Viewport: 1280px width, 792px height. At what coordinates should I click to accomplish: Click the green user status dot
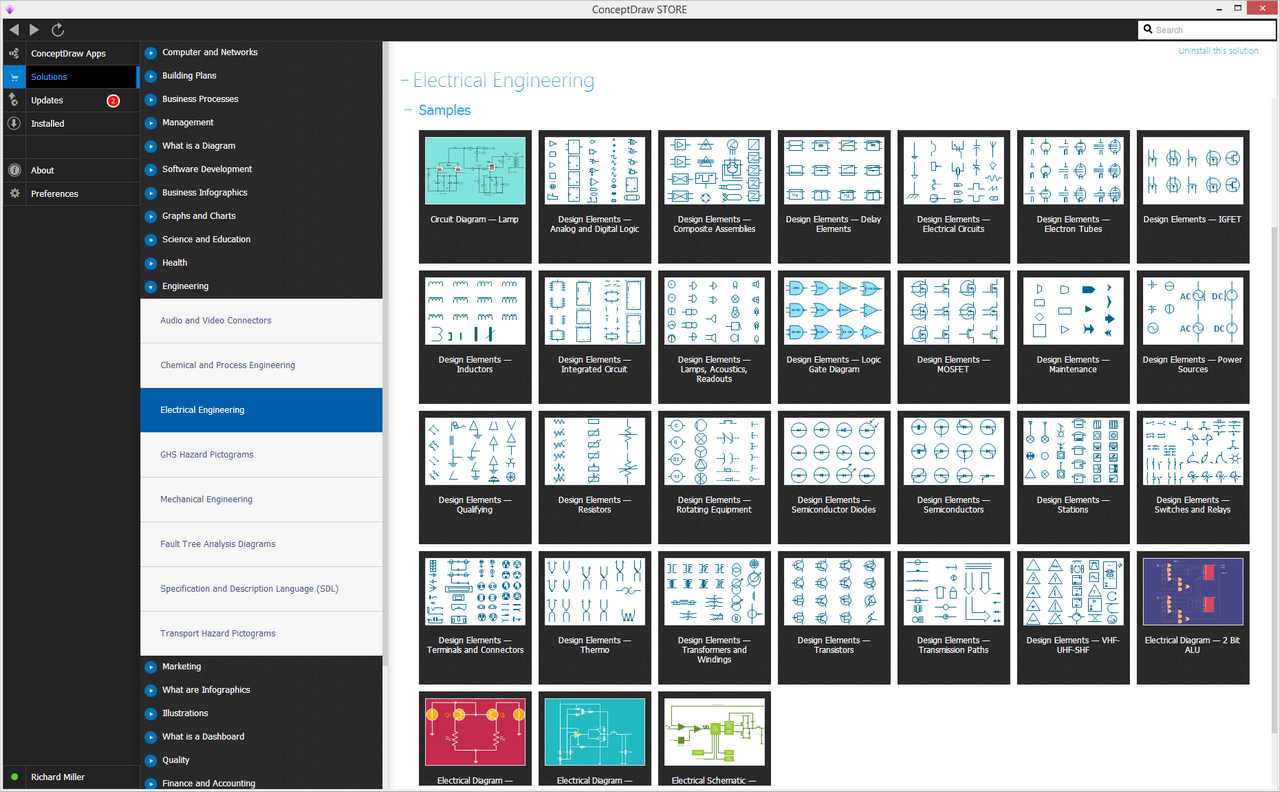click(14, 777)
